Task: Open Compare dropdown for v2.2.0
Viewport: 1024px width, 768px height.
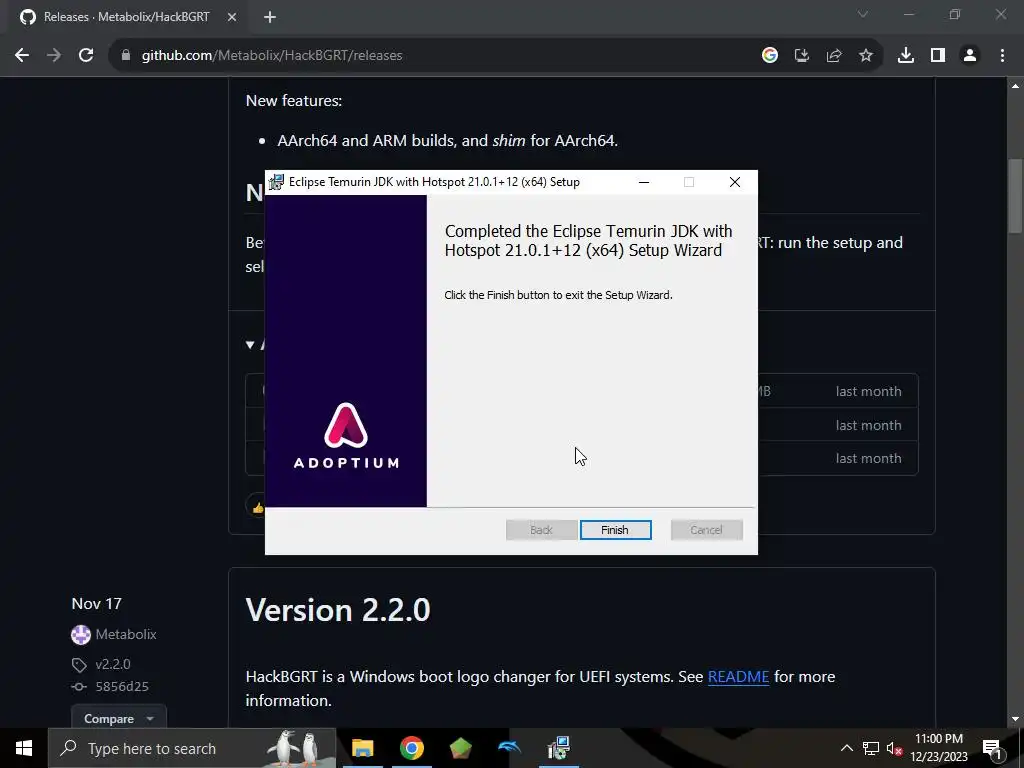Action: click(119, 718)
